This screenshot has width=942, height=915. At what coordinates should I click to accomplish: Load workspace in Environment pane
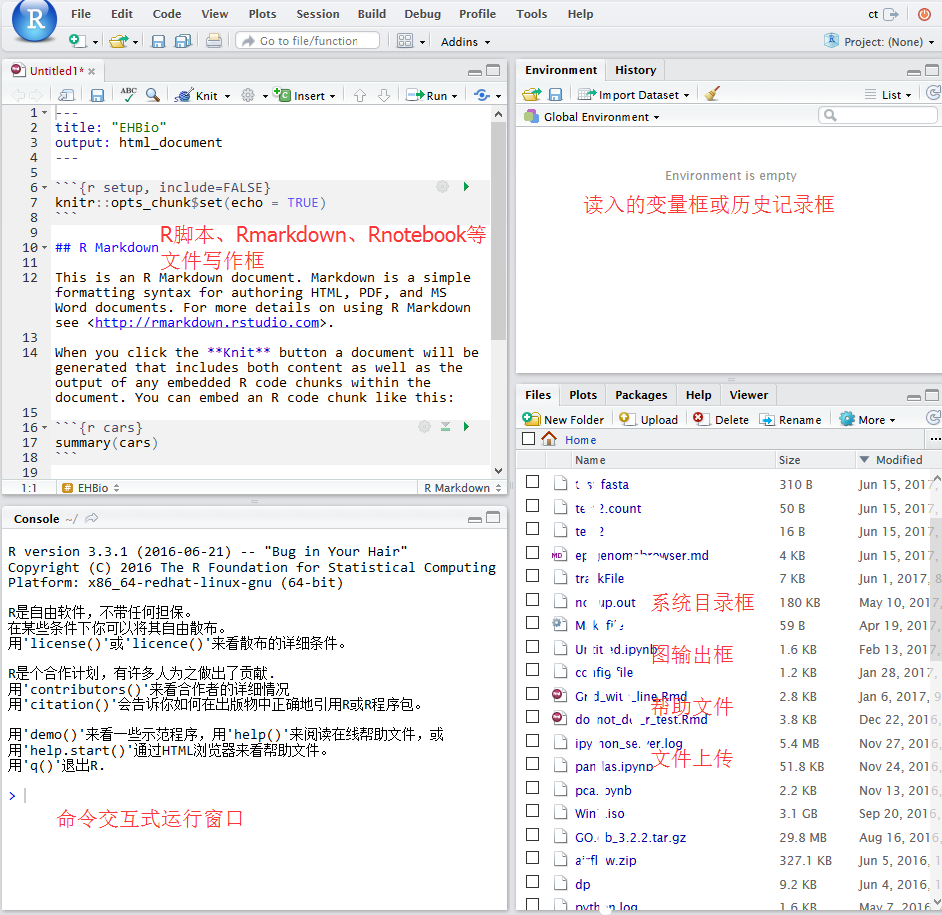pos(532,94)
